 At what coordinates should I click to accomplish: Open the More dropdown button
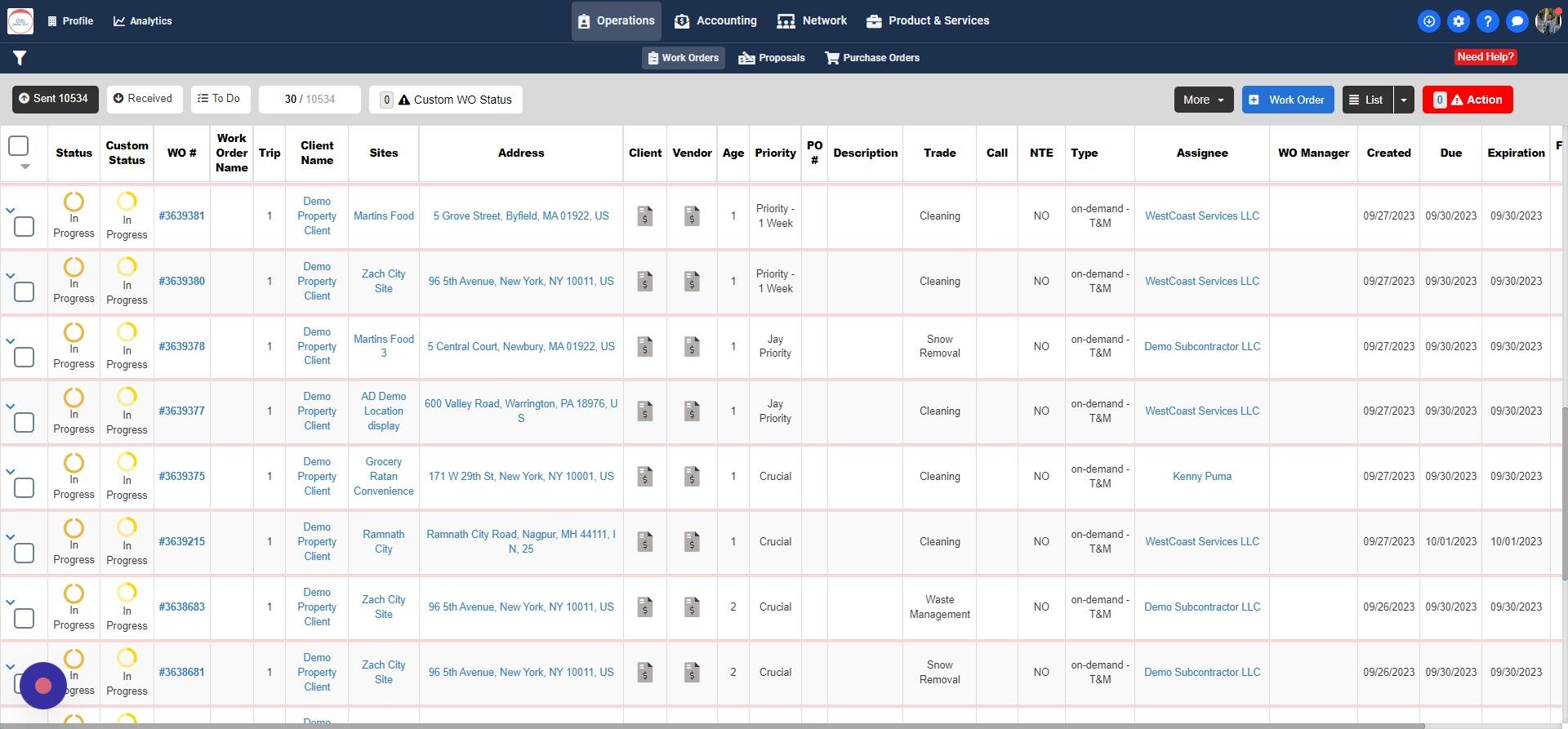tap(1204, 100)
